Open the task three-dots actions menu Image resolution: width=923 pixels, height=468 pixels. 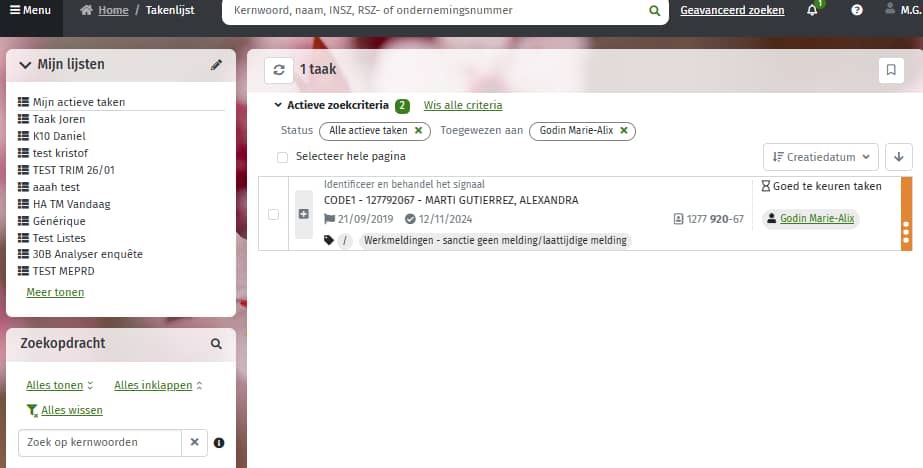pyautogui.click(x=906, y=233)
